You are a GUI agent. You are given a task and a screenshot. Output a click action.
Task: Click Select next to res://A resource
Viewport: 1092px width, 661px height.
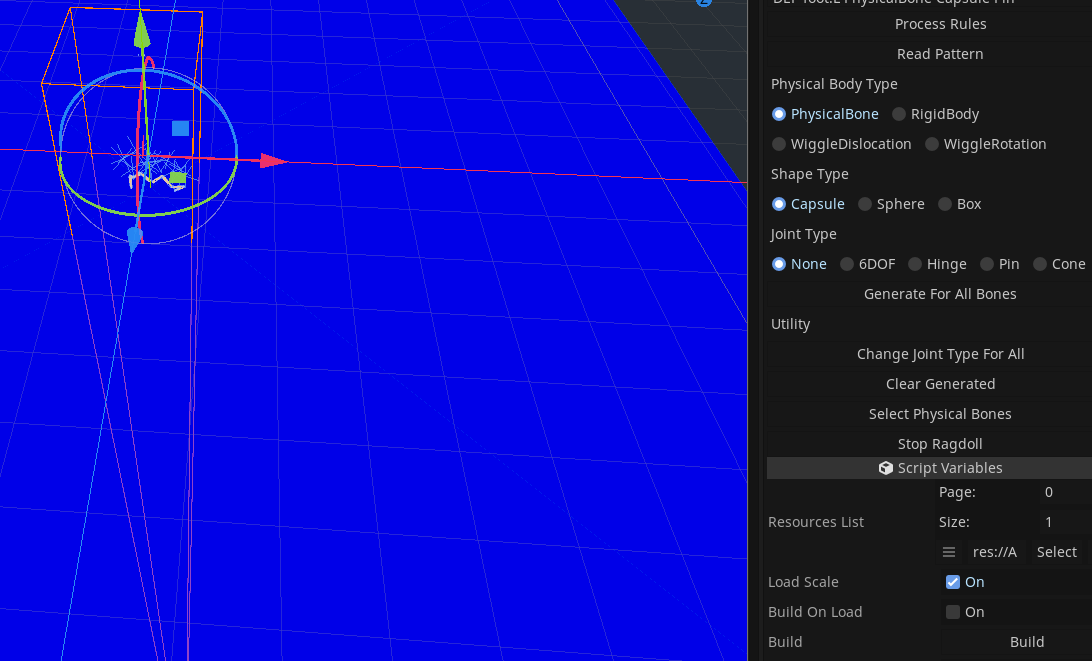pyautogui.click(x=1056, y=552)
